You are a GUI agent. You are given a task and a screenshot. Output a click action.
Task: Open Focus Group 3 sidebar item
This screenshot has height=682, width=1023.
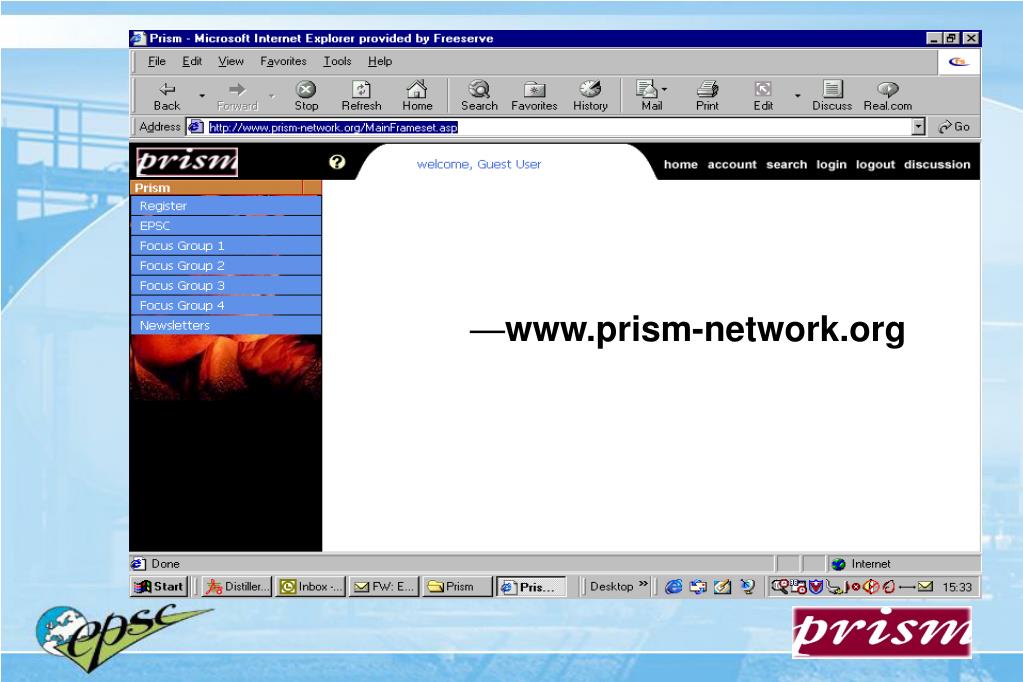click(226, 286)
